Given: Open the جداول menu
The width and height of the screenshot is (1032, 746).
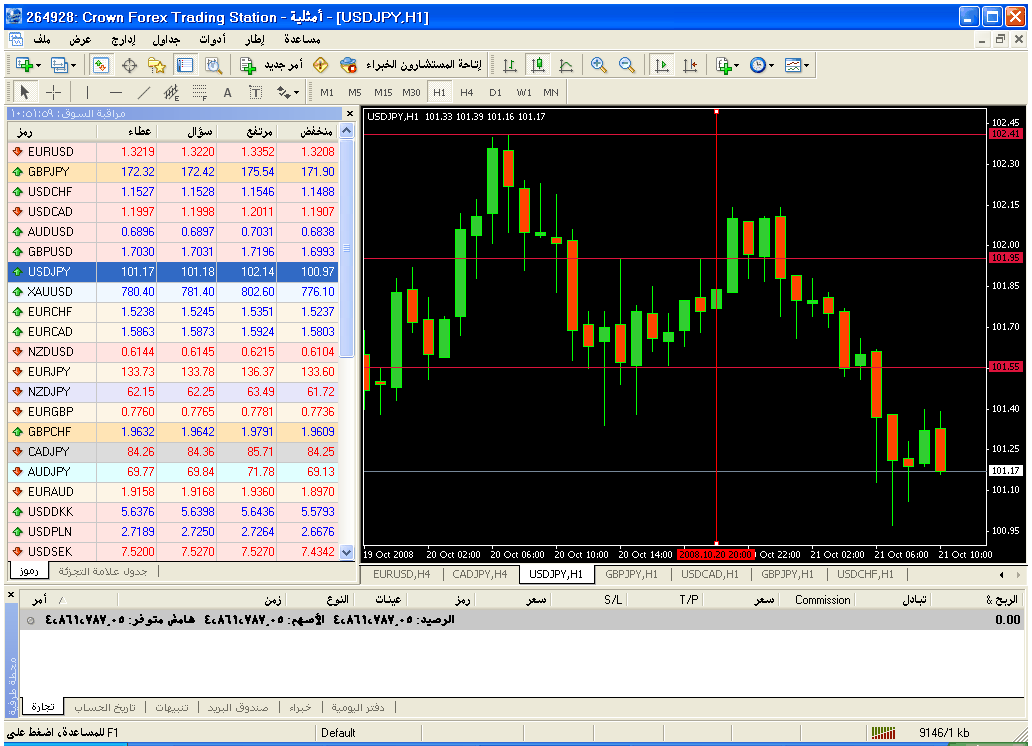Looking at the screenshot, I should [x=166, y=39].
